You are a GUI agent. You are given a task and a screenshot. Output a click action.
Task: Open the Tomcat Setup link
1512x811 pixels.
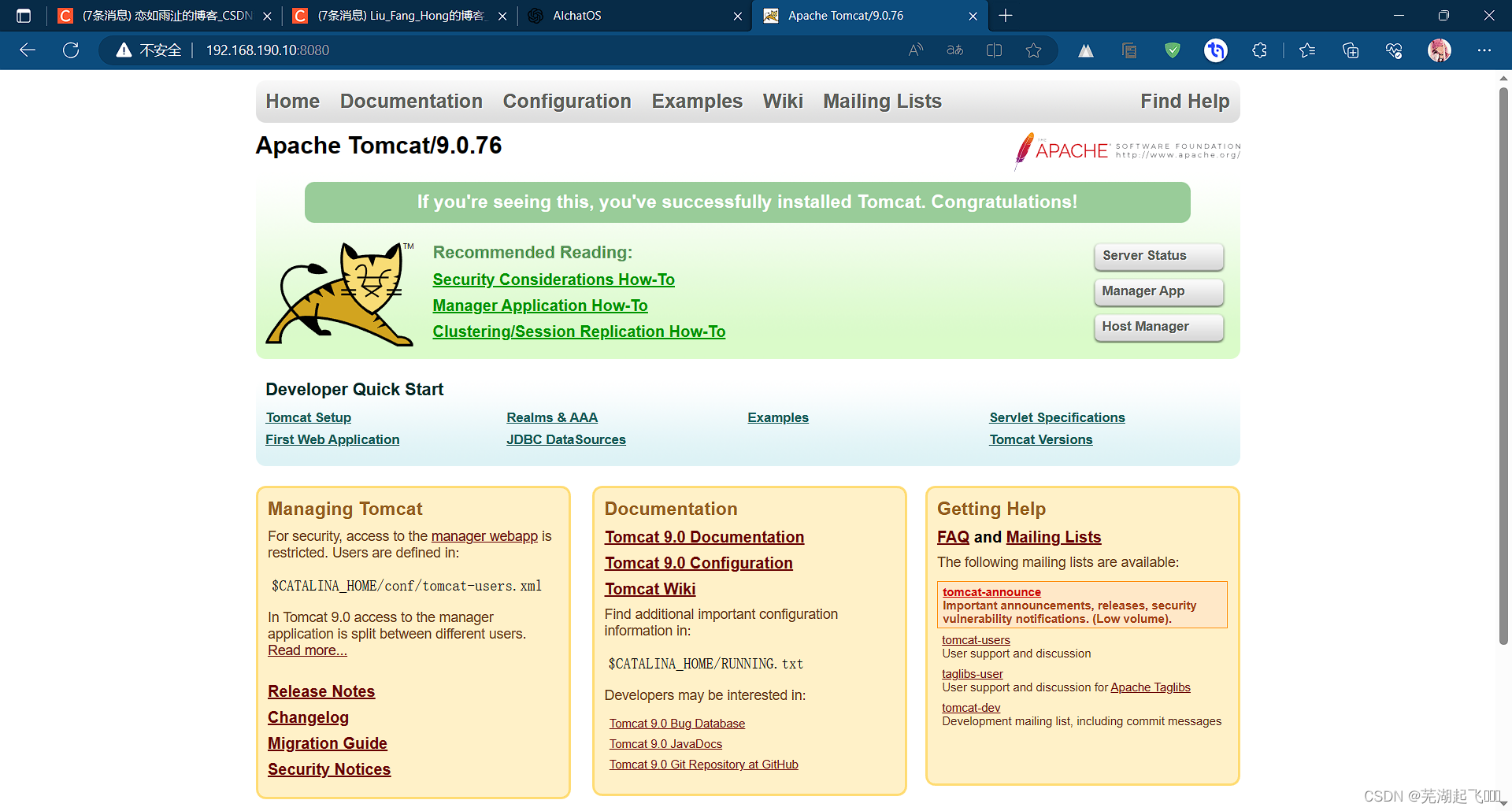tap(308, 417)
